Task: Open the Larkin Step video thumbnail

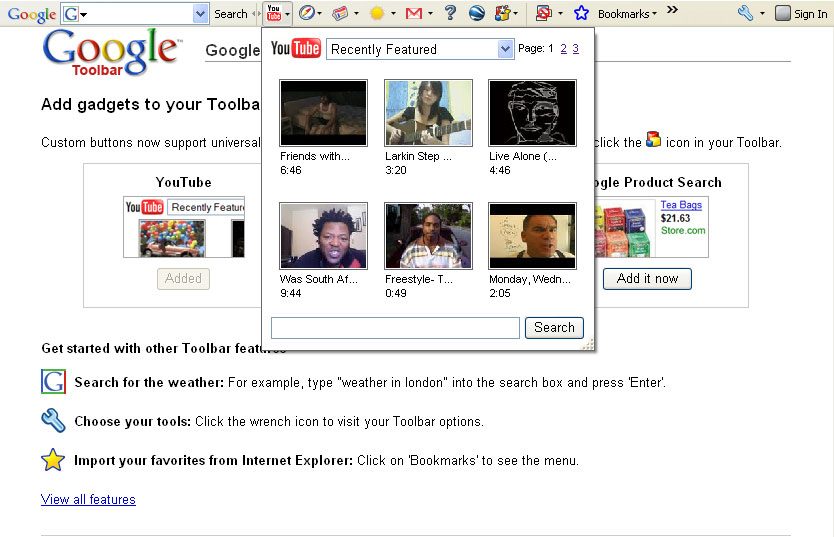Action: click(x=428, y=113)
